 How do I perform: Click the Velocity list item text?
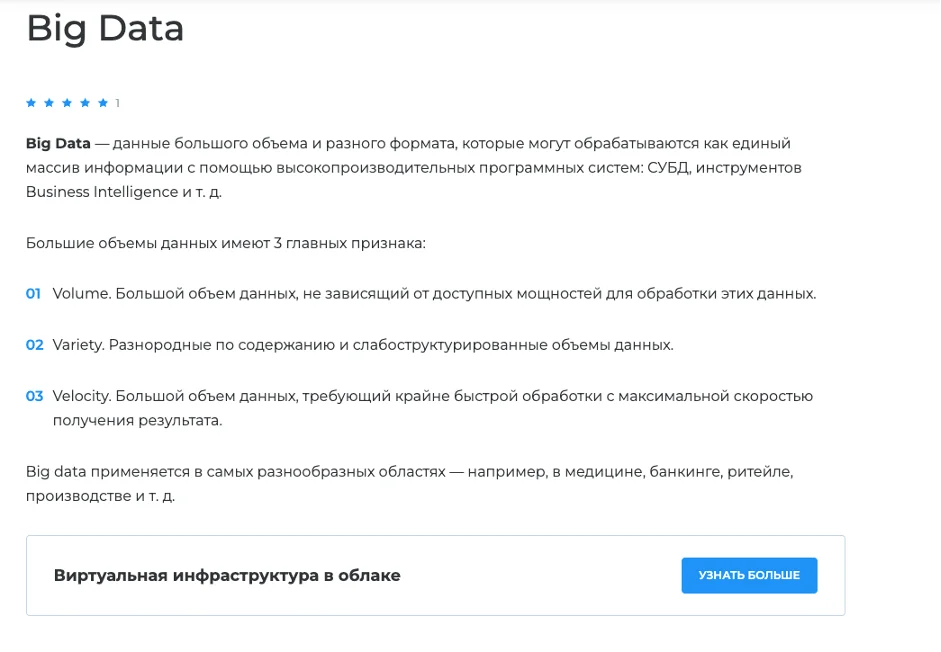pos(432,396)
